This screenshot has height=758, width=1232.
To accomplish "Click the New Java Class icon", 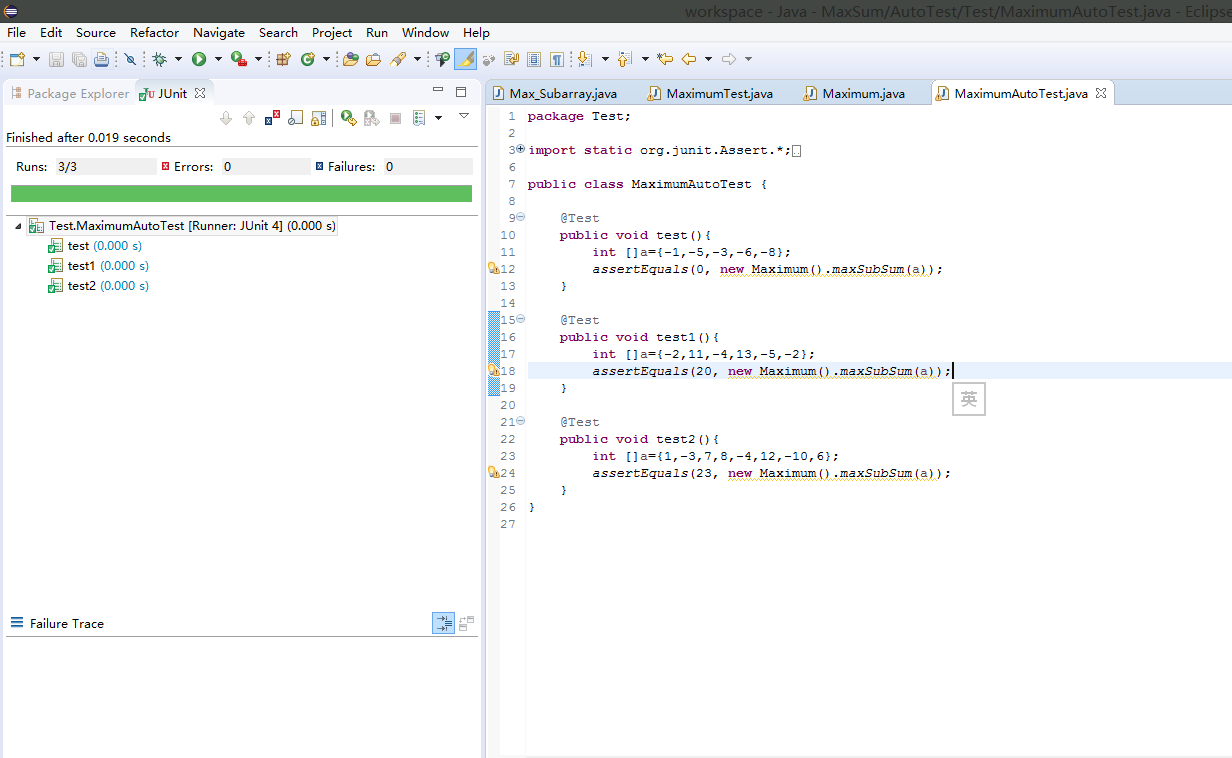I will click(308, 60).
